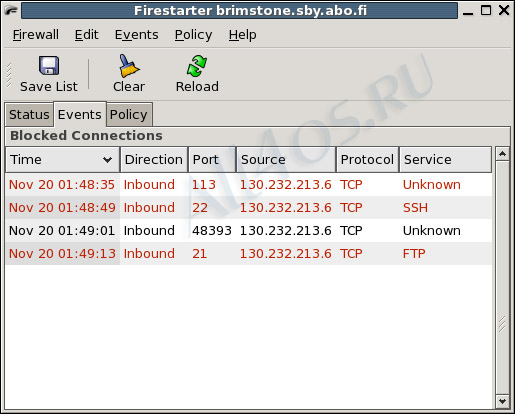The height and width of the screenshot is (414, 515).
Task: Open the Edit menu
Action: coord(86,35)
